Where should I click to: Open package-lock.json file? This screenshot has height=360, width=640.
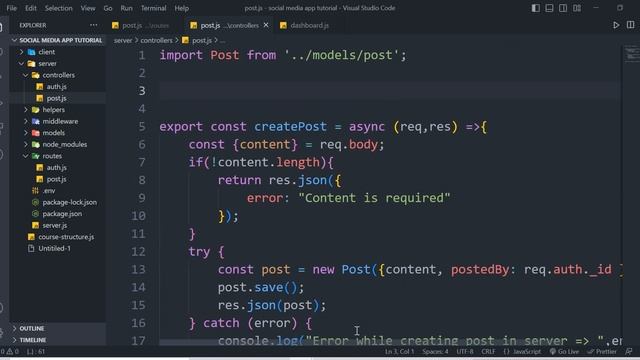tap(57, 202)
